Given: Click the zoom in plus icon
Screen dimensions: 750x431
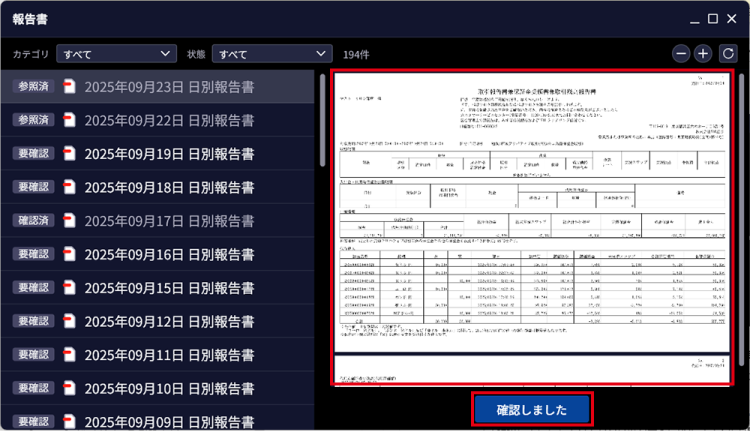Looking at the screenshot, I should (x=703, y=53).
